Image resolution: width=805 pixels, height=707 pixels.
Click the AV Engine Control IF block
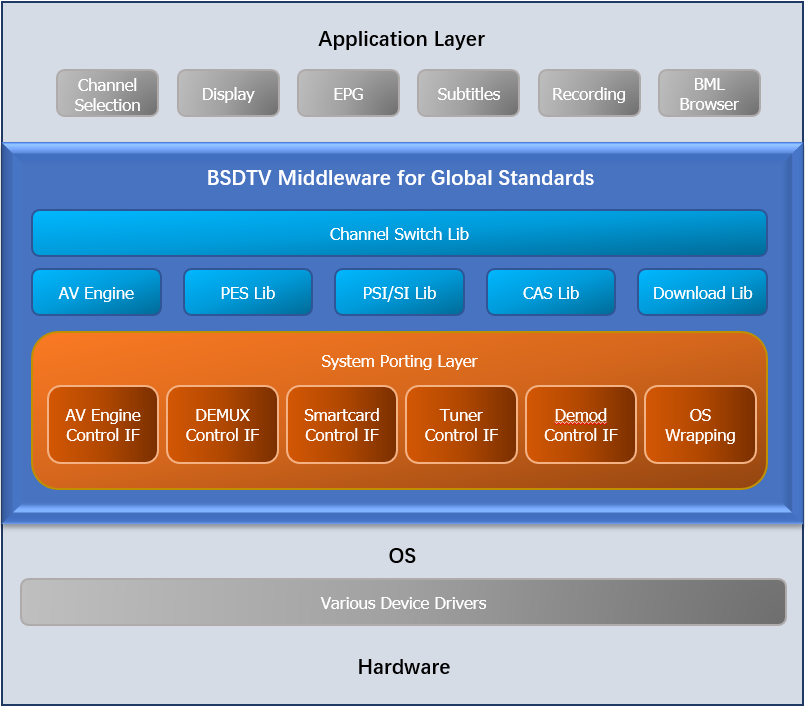103,425
